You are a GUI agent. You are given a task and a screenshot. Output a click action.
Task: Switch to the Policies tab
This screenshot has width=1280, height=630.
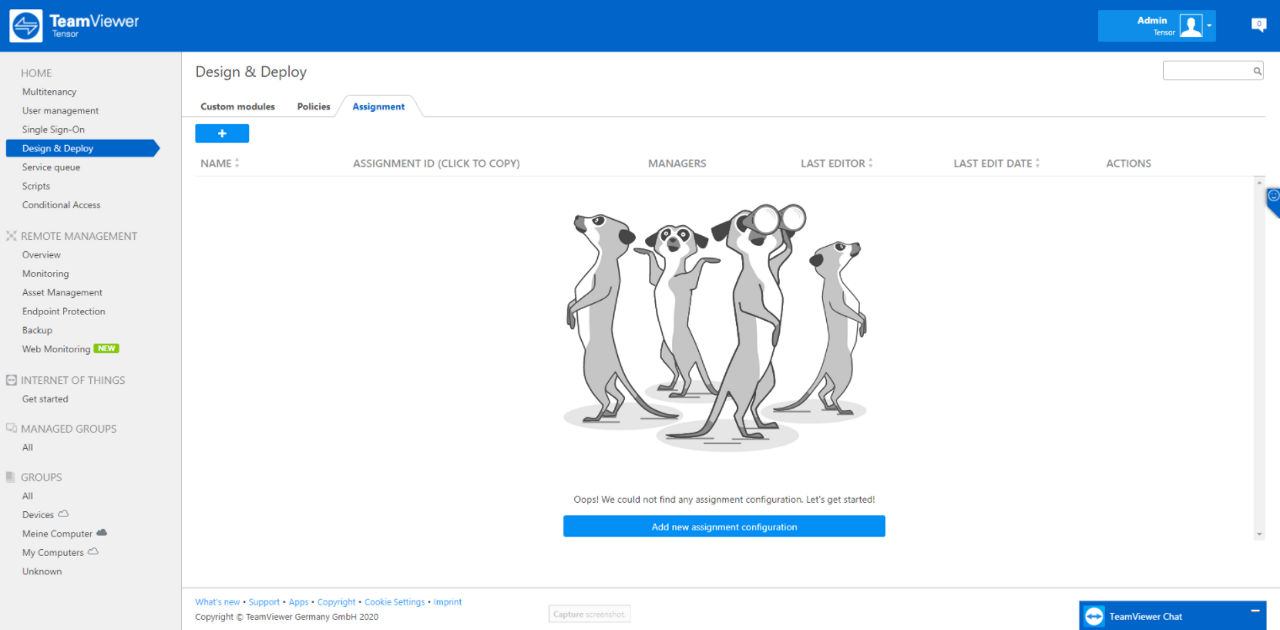(314, 106)
